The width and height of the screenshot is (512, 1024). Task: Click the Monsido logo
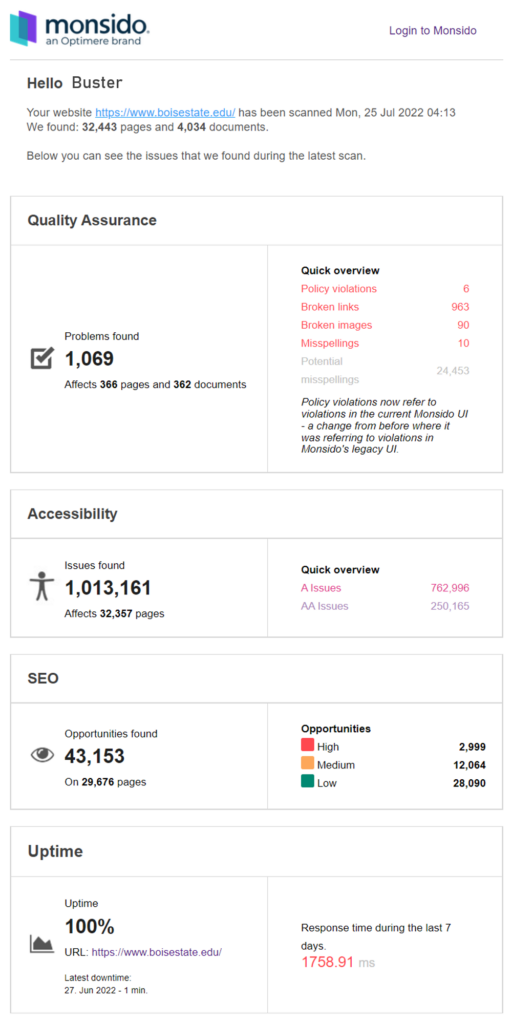click(80, 28)
